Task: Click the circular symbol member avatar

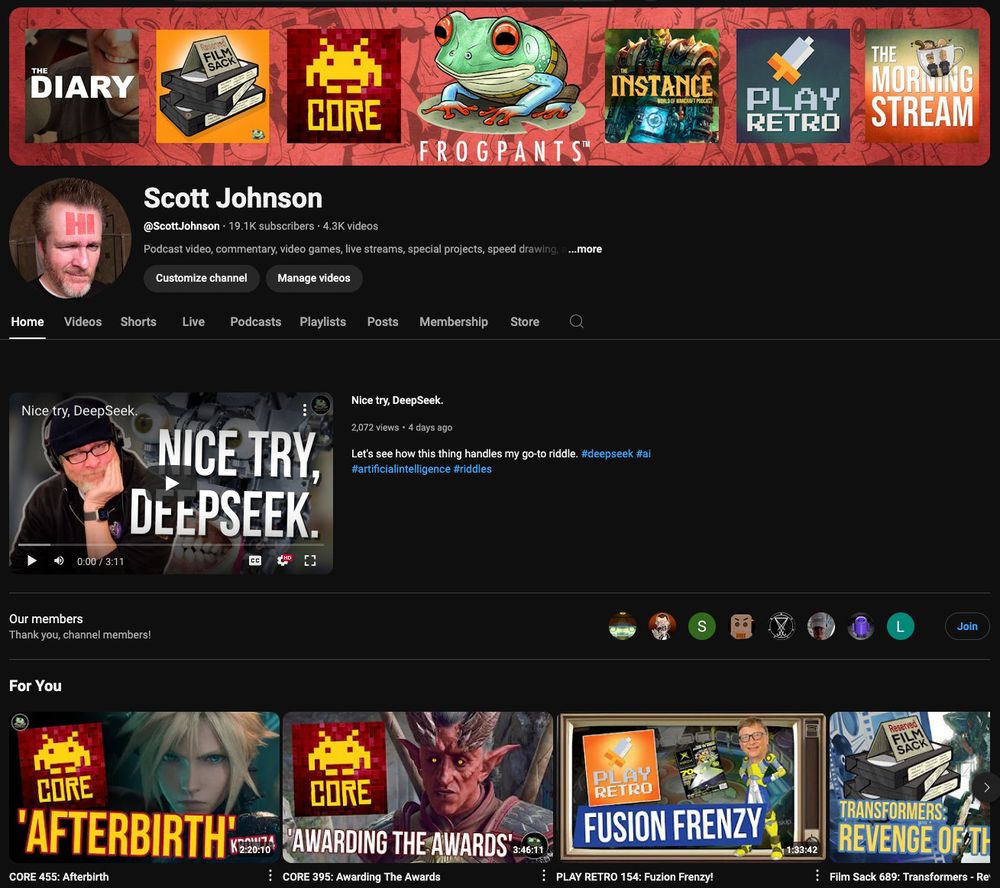Action: point(781,626)
